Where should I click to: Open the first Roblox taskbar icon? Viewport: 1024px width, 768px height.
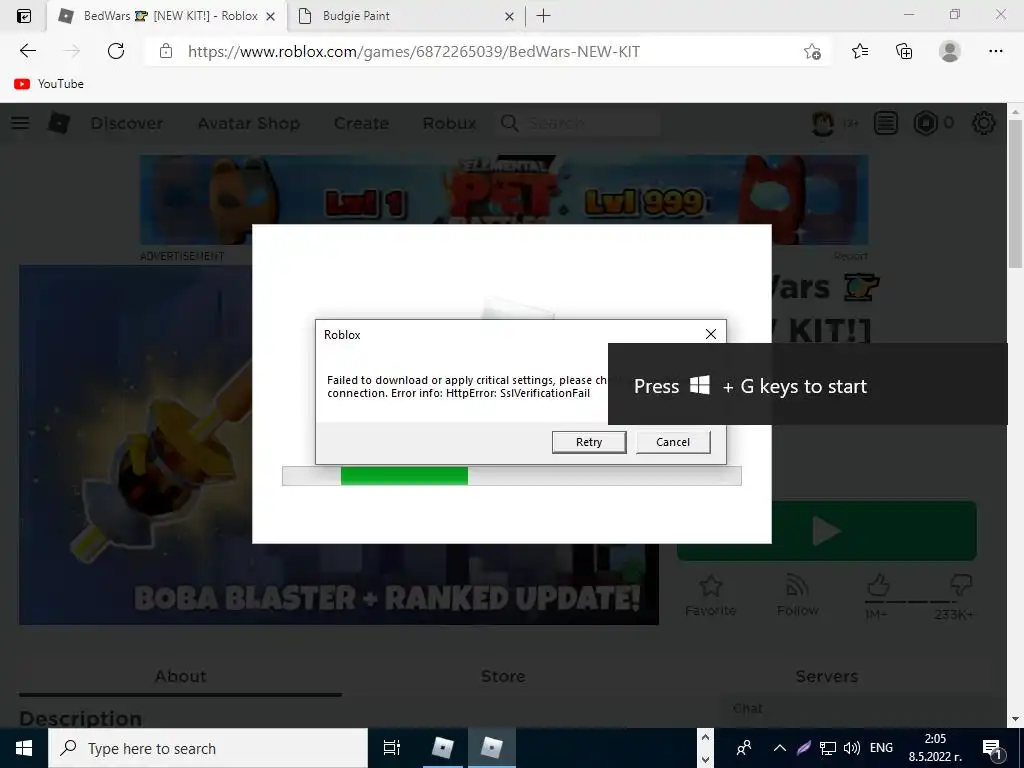pos(443,748)
